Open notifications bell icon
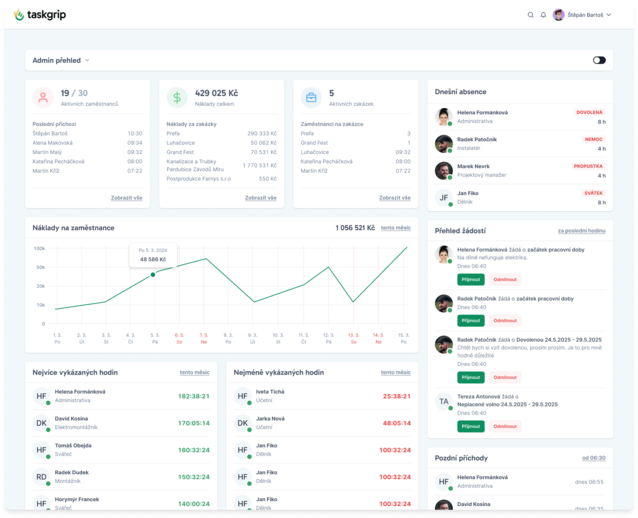Screen dimensions: 638x518 pos(543,15)
